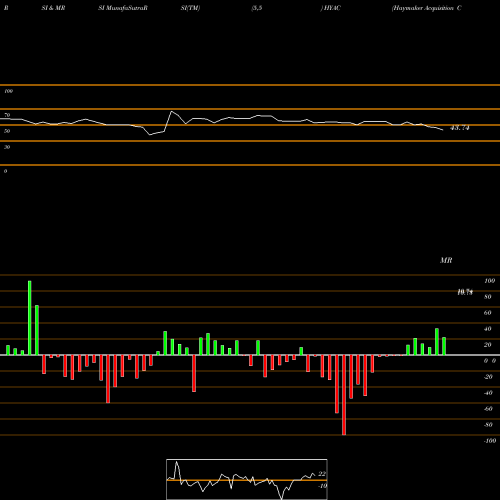Click the '80' label on MR axis

pos(488,297)
